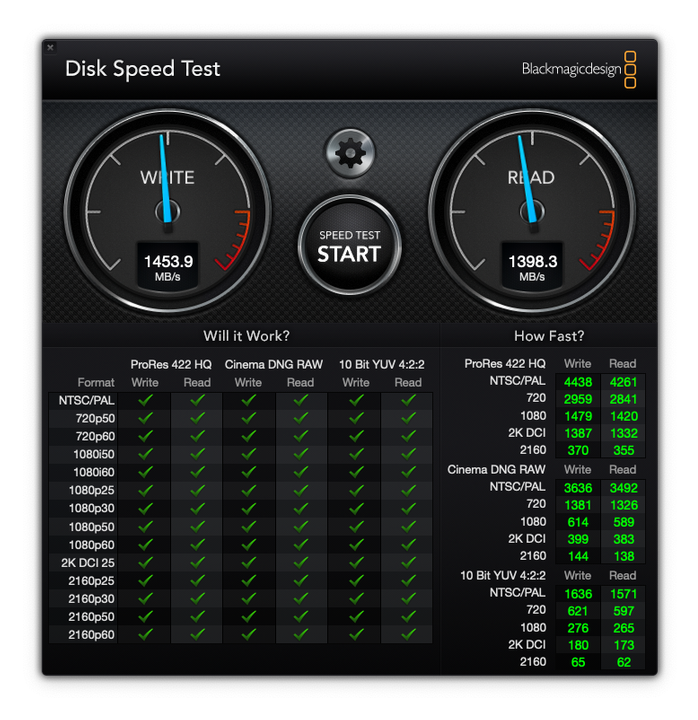Click Cinema DNG RAW Read checkmark for 1080p30
The image size is (698, 720).
click(x=301, y=508)
